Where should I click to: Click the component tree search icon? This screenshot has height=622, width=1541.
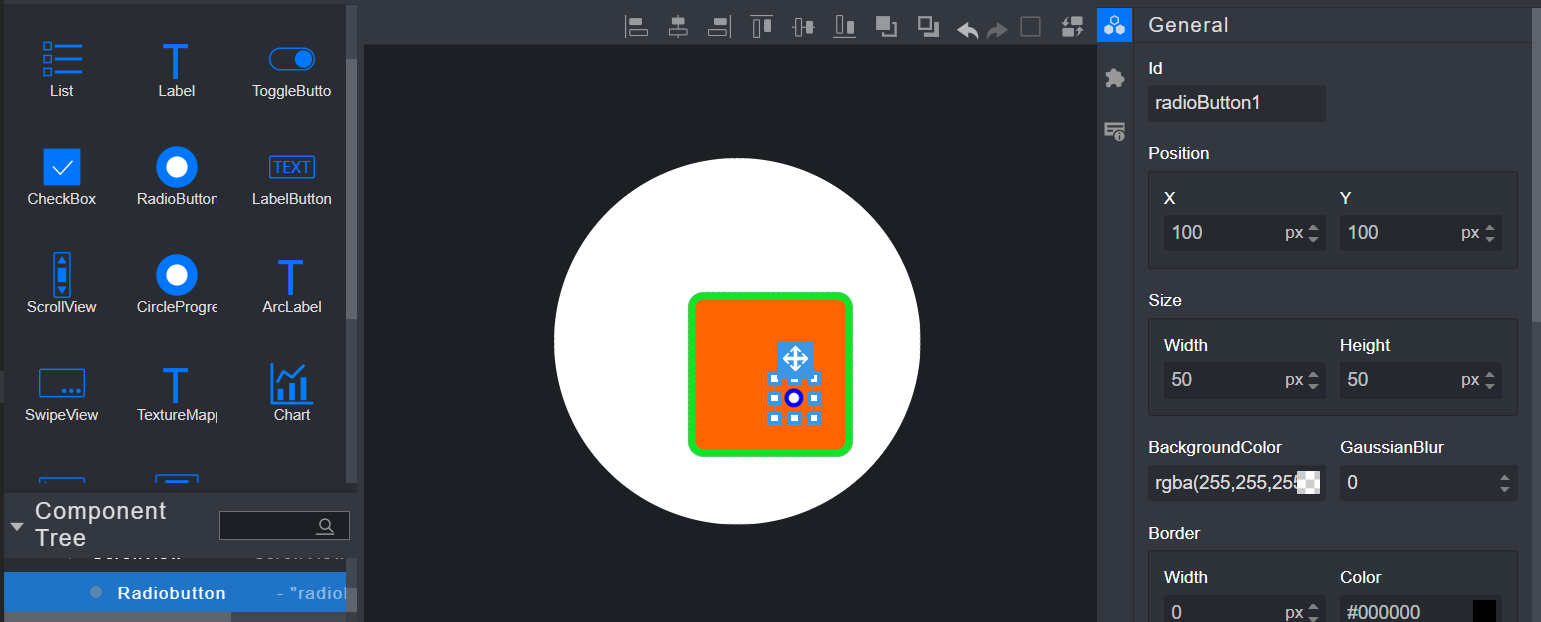[325, 526]
